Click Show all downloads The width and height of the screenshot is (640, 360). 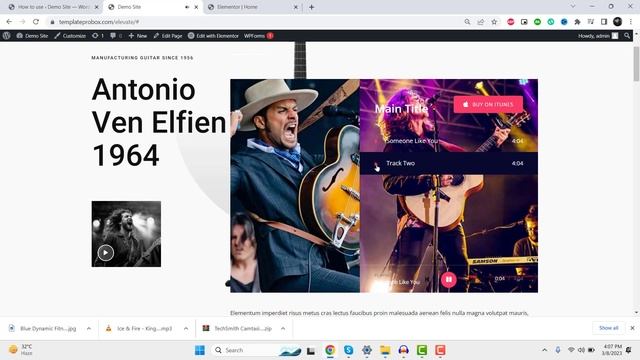609,328
